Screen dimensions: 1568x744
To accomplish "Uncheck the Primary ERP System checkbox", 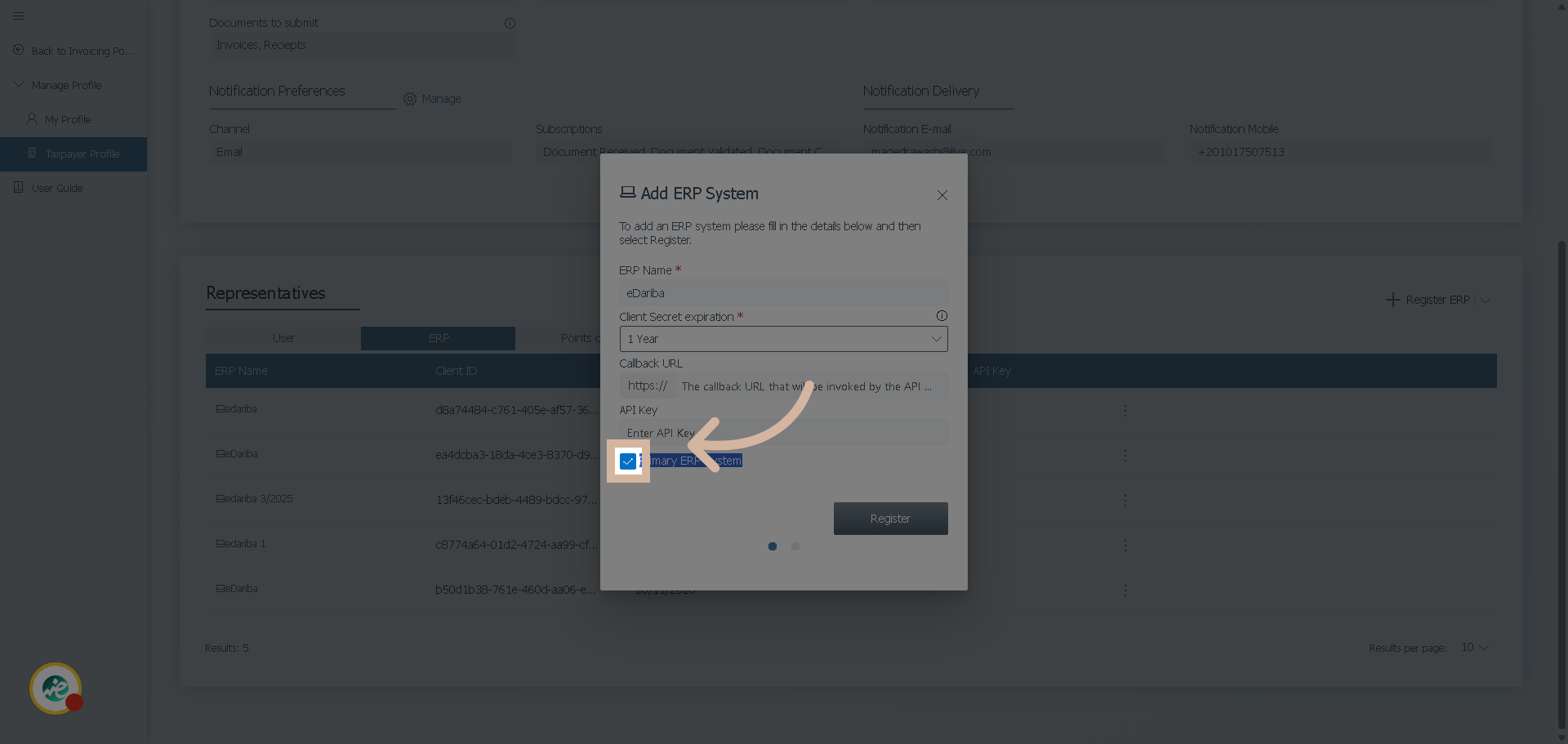I will pyautogui.click(x=627, y=461).
